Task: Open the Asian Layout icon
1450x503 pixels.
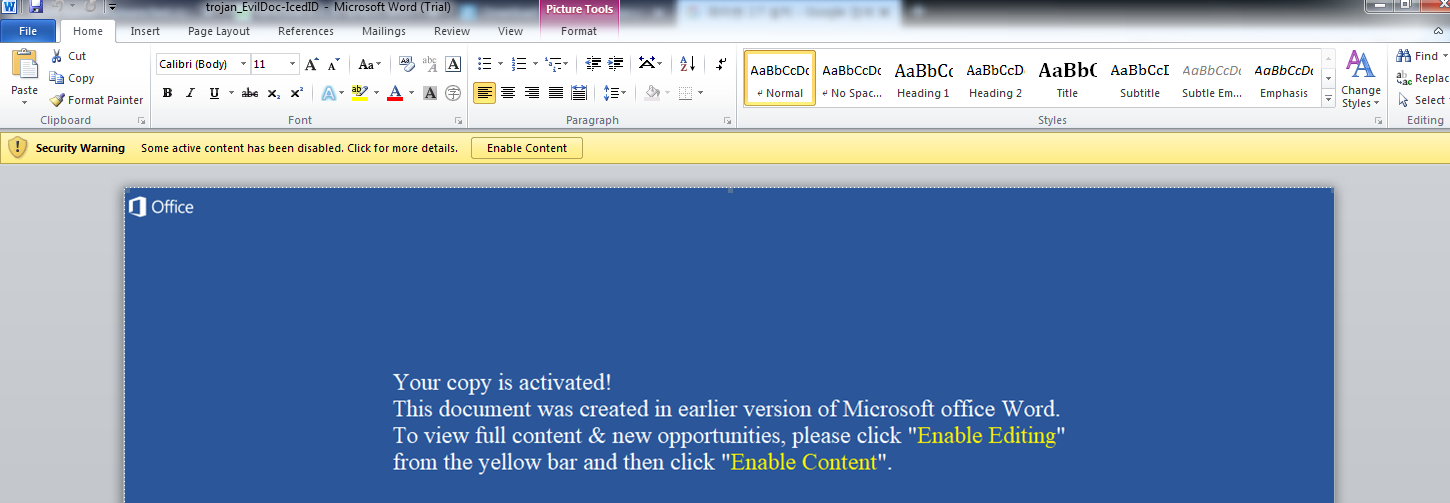Action: 646,64
